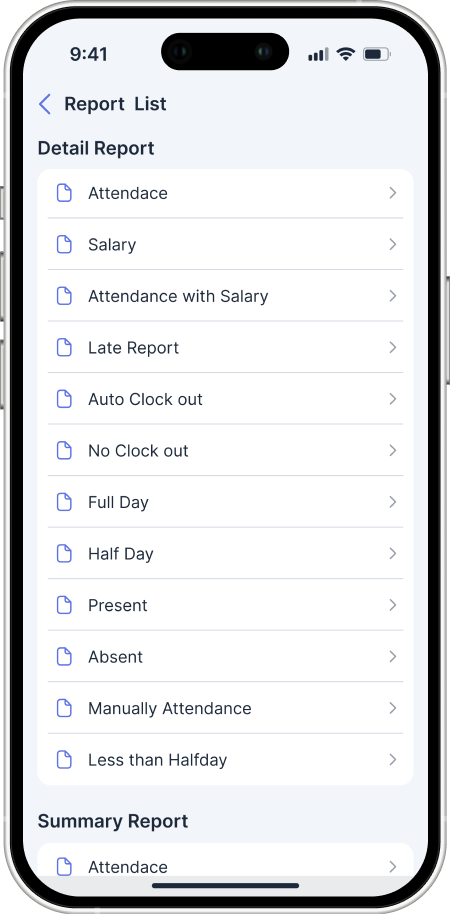450x914 pixels.
Task: Click the file icon next to Full Day
Action: coord(64,502)
